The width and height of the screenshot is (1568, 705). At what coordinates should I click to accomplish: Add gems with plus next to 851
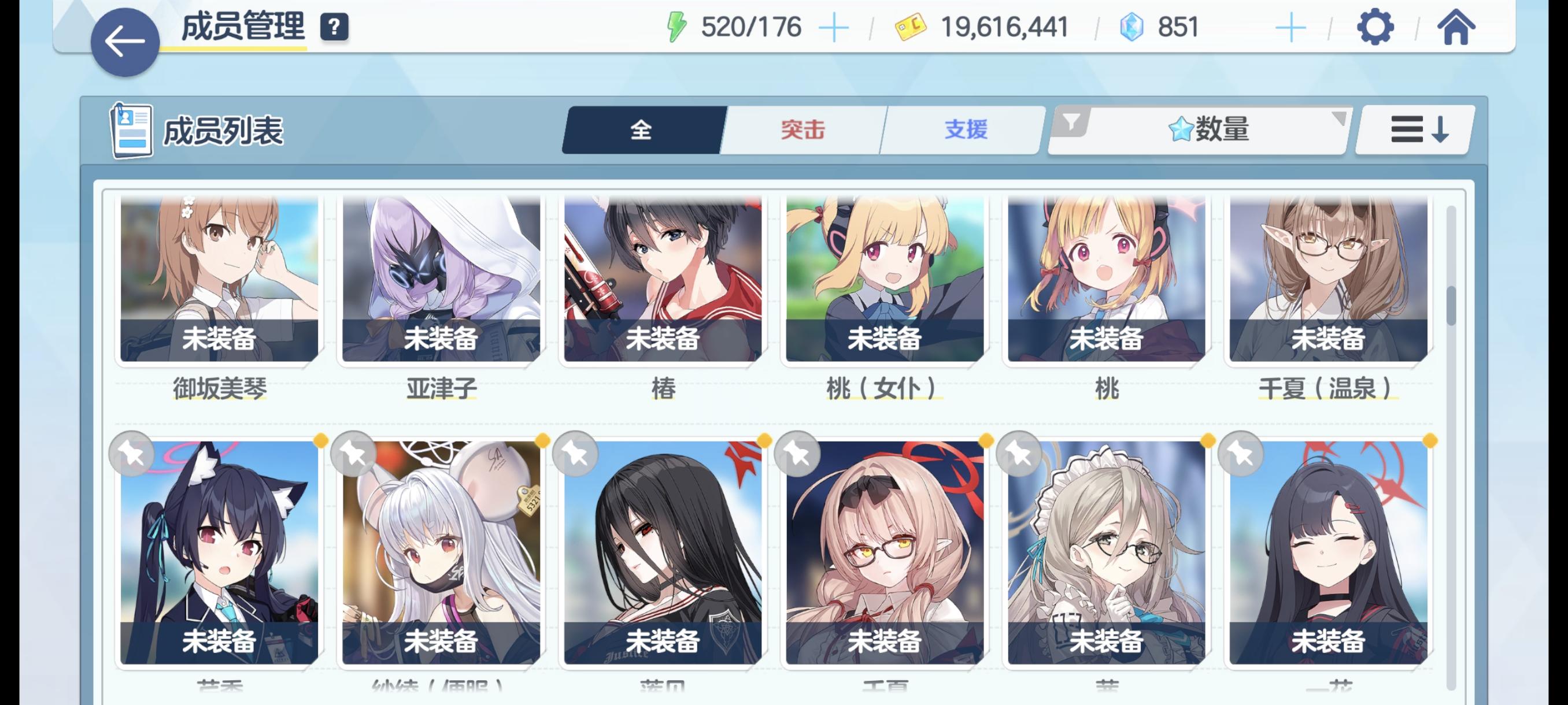tap(1290, 28)
